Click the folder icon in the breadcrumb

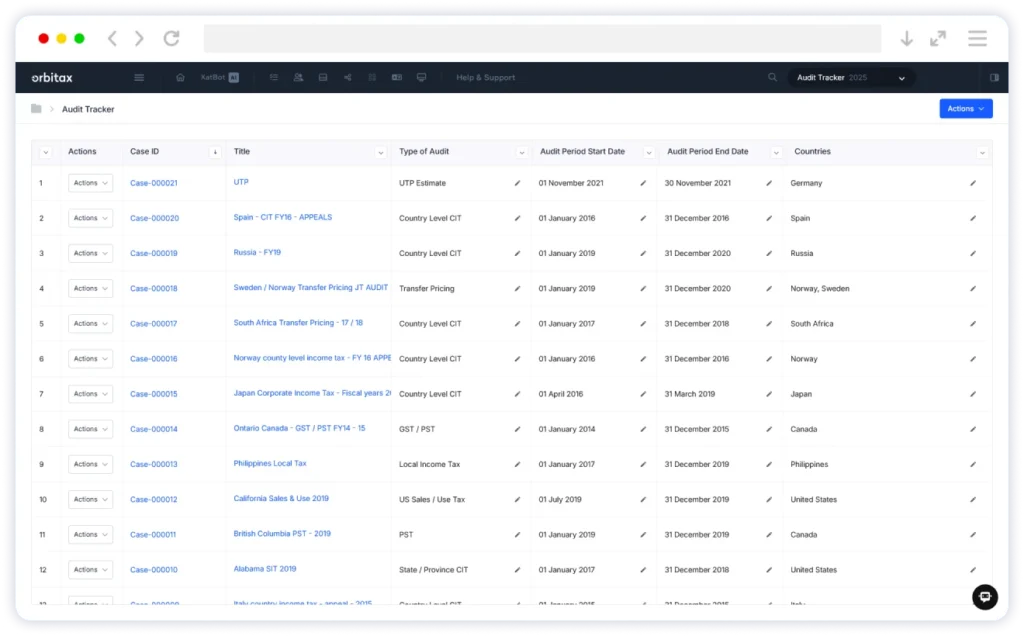pyautogui.click(x=36, y=108)
